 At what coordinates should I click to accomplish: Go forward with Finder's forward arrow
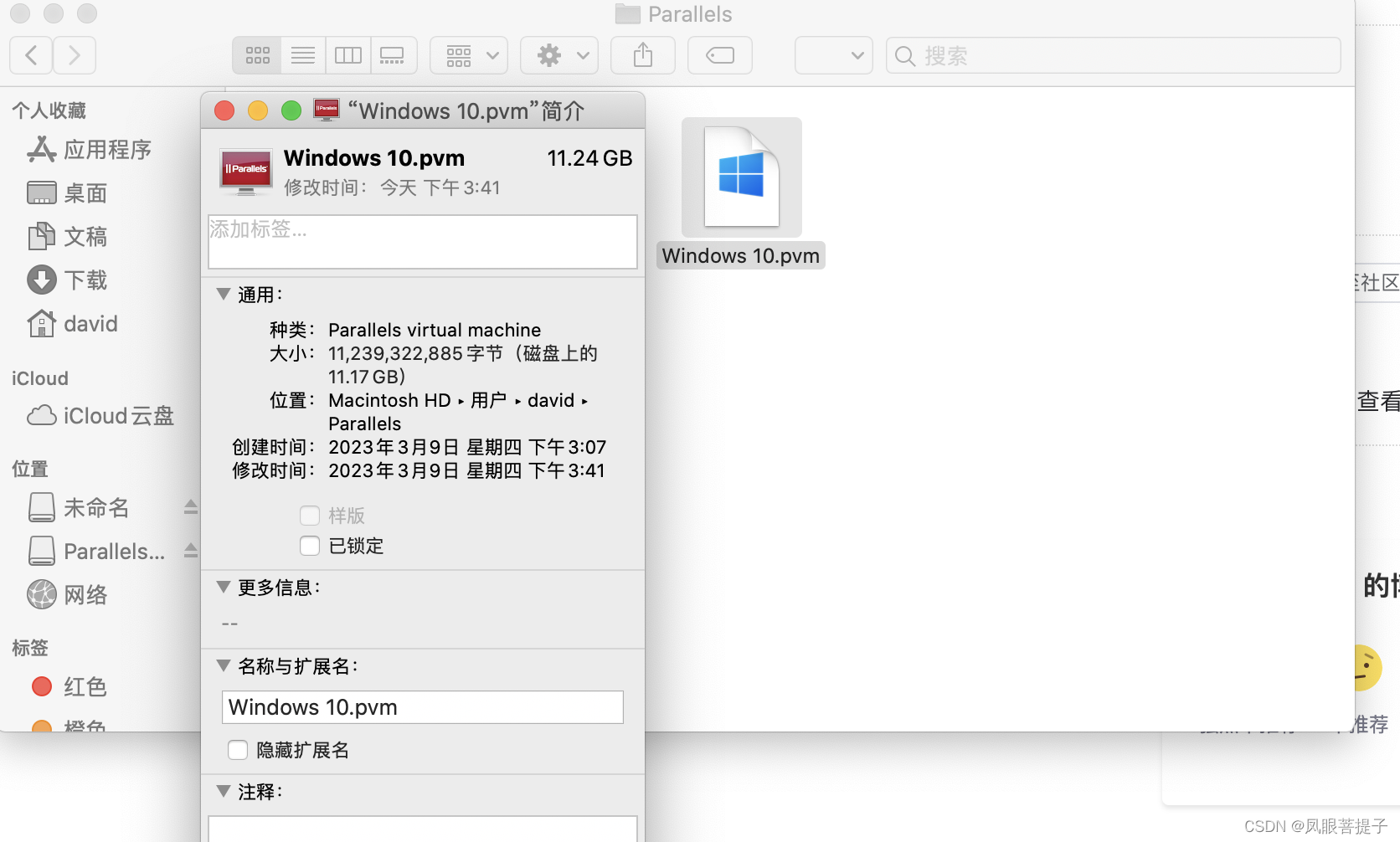pyautogui.click(x=75, y=55)
